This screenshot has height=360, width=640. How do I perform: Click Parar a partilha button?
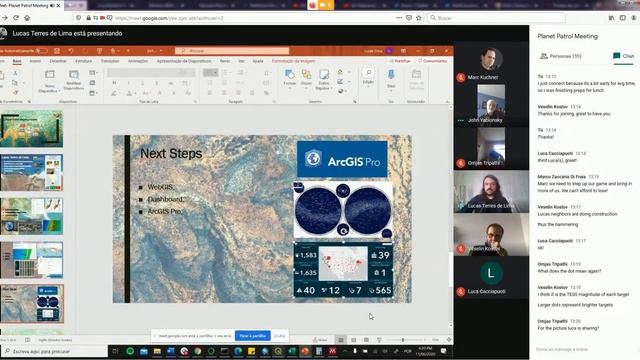[x=253, y=336]
